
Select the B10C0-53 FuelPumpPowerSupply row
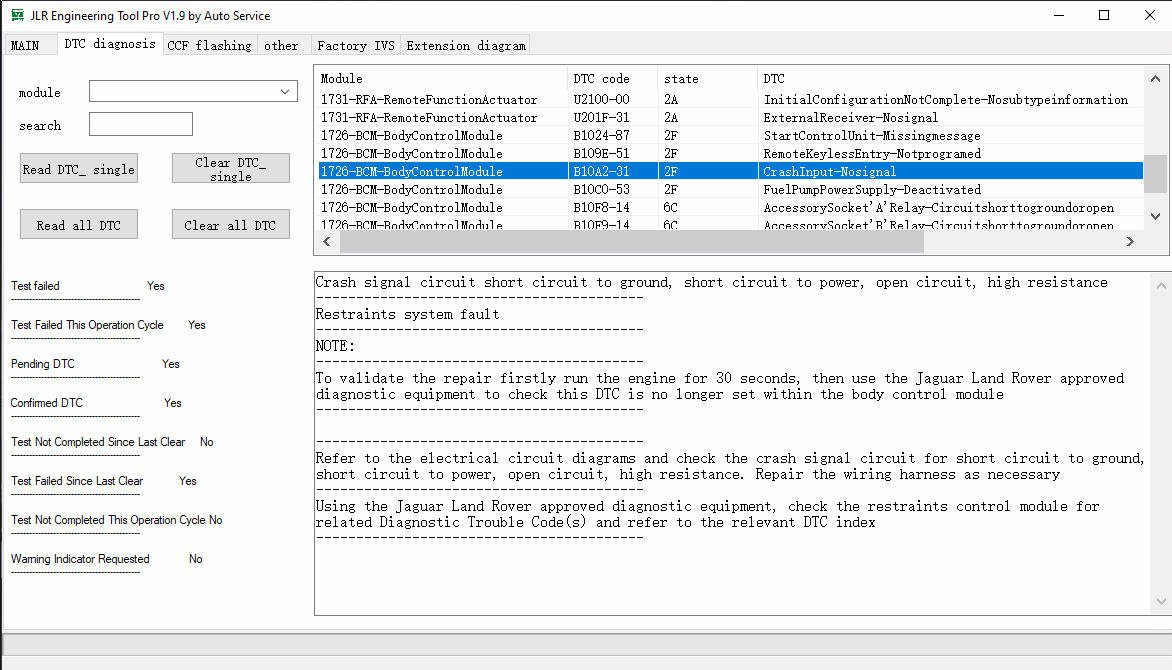730,189
